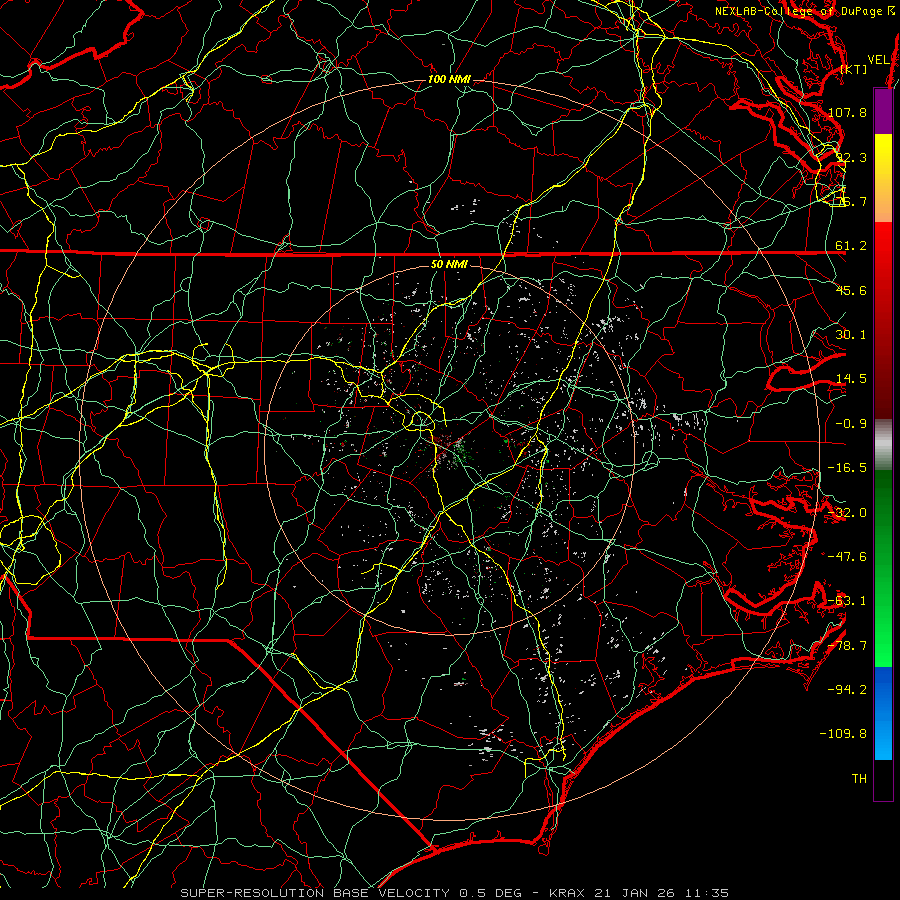
Task: Pick the blue segment of the color bar
Action: coord(883,713)
